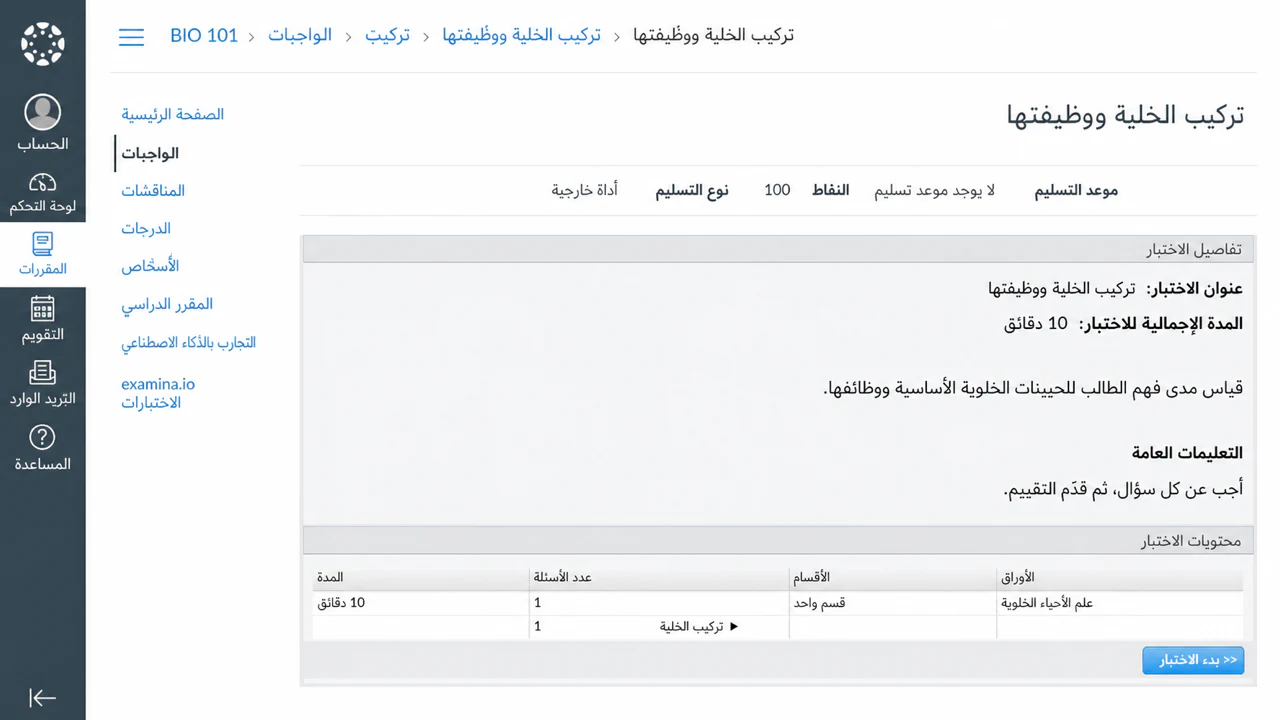
Task: Open لوحة التحكم dashboard icon
Action: (43, 183)
